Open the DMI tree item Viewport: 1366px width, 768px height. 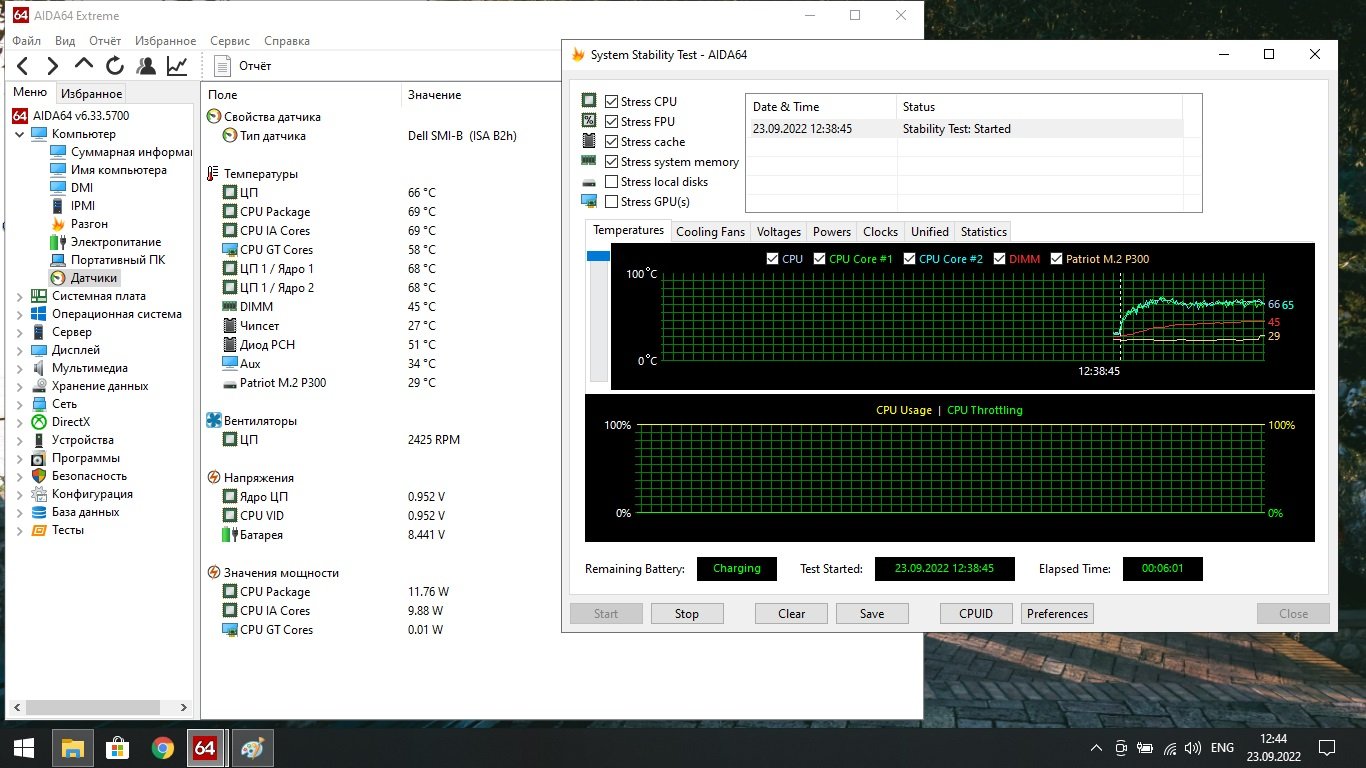click(71, 188)
